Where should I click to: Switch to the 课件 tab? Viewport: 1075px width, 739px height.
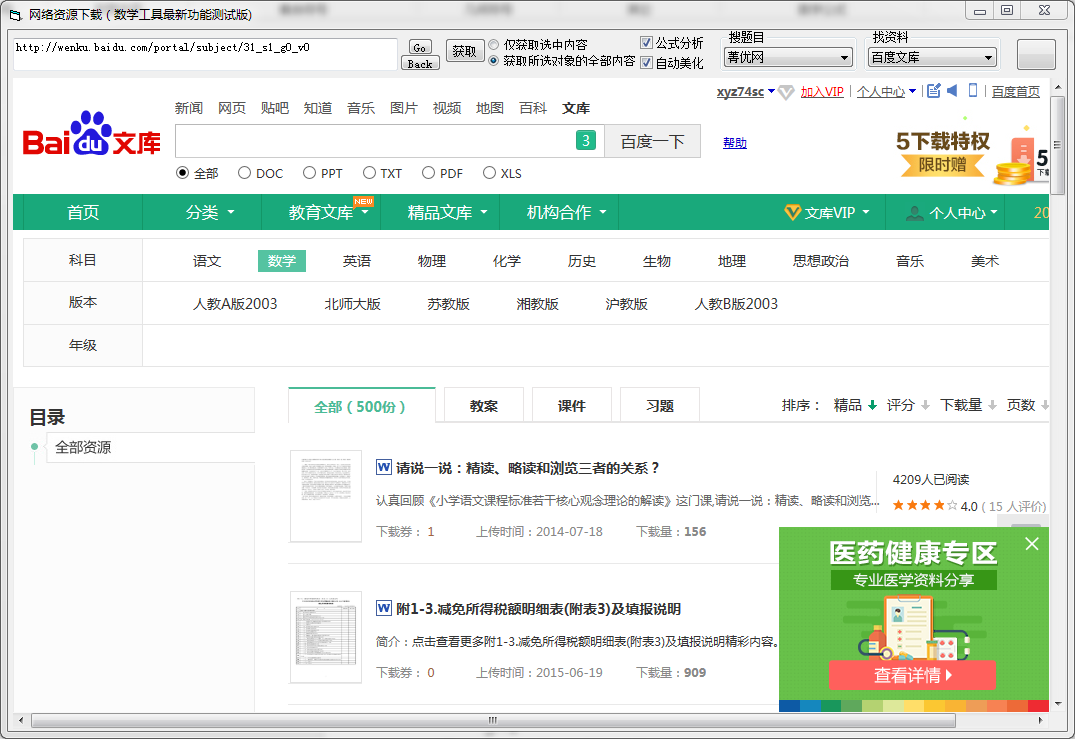[x=572, y=406]
